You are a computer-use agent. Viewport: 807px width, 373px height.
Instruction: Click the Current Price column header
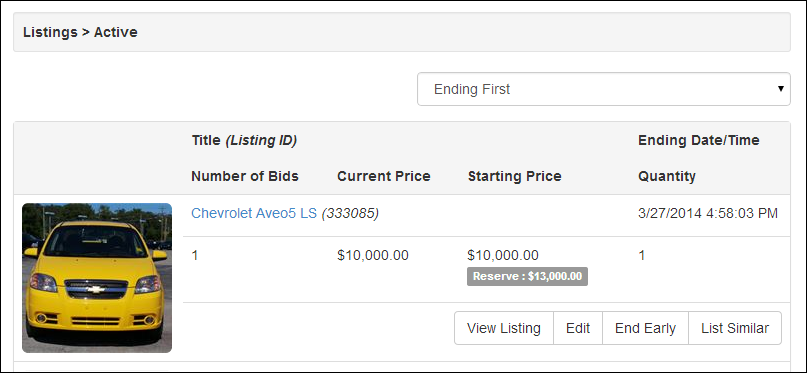[384, 176]
